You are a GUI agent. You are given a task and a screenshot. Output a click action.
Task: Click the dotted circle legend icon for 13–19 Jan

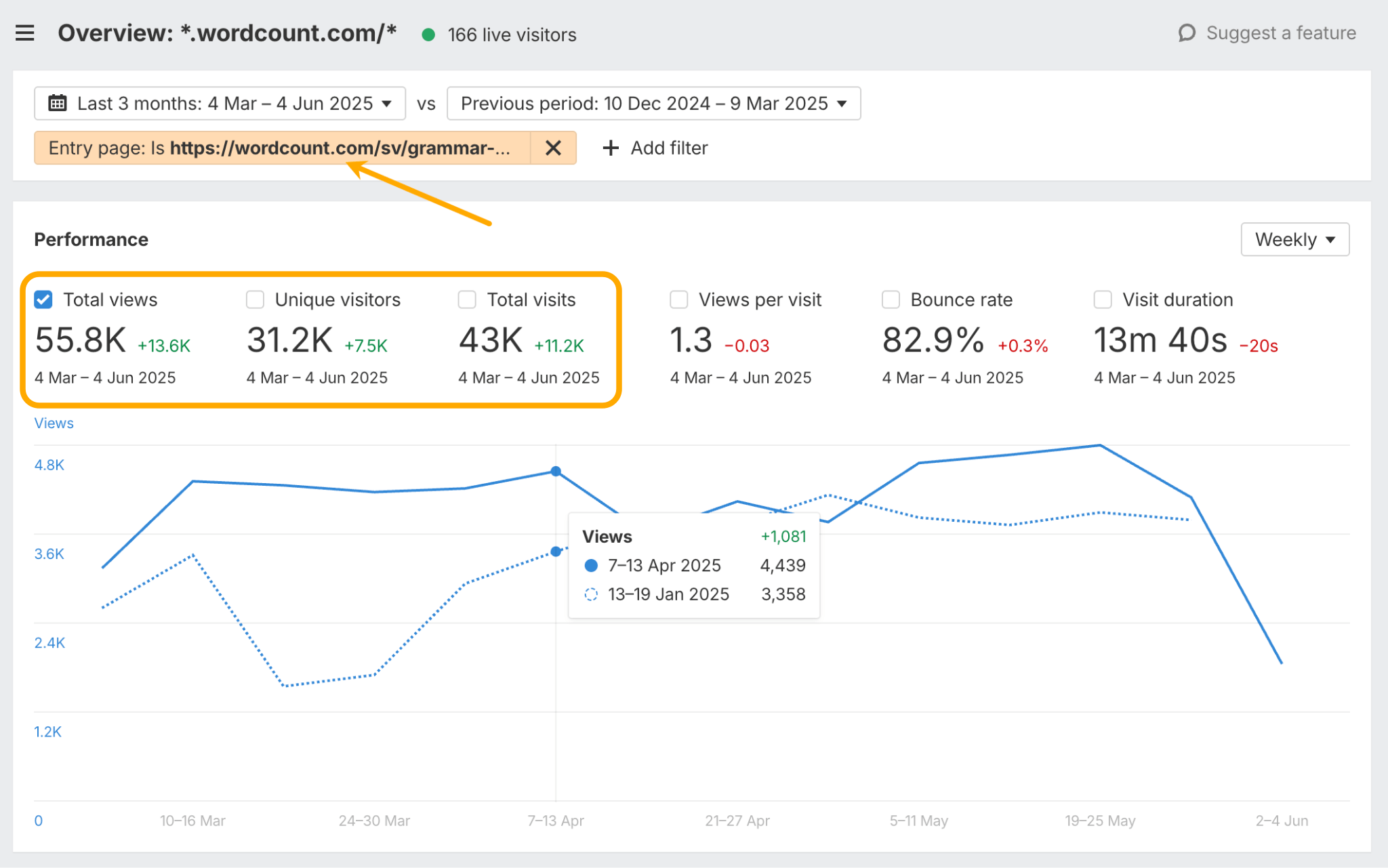[x=591, y=594]
